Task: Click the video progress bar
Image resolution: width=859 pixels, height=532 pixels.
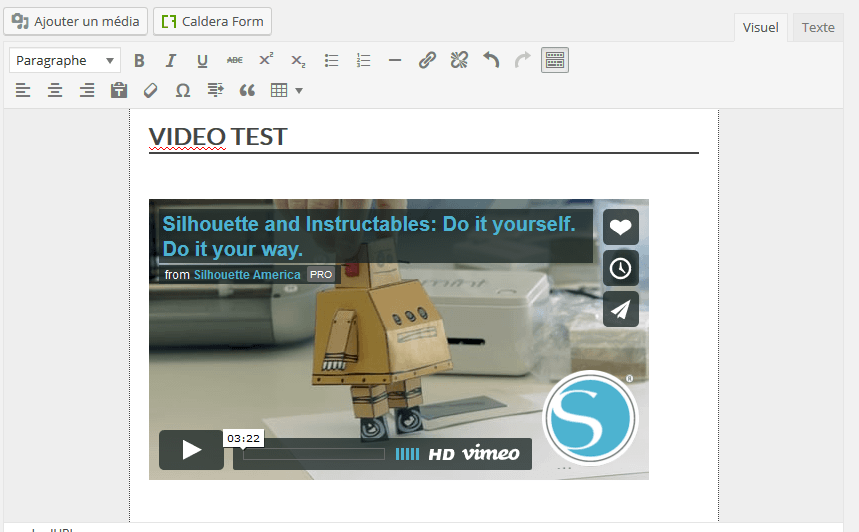Action: (x=314, y=454)
